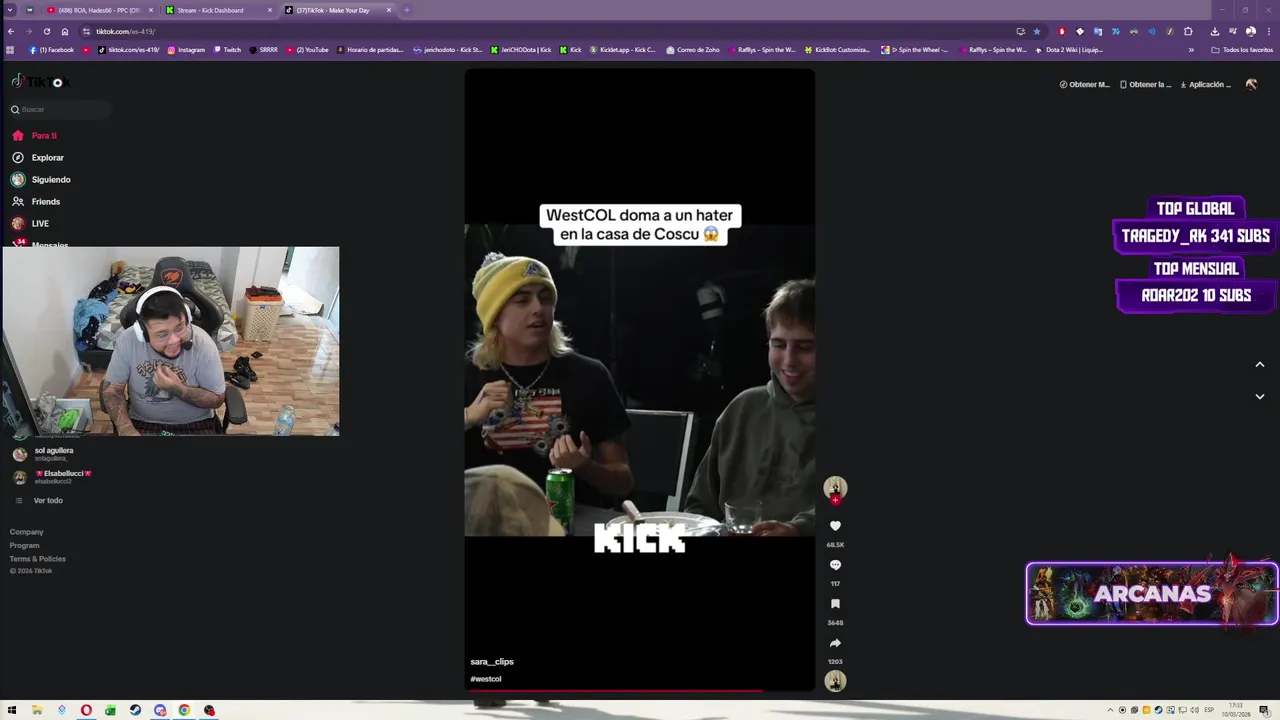Open Chrome downloads icon
1280x720 pixels.
pyautogui.click(x=1214, y=31)
